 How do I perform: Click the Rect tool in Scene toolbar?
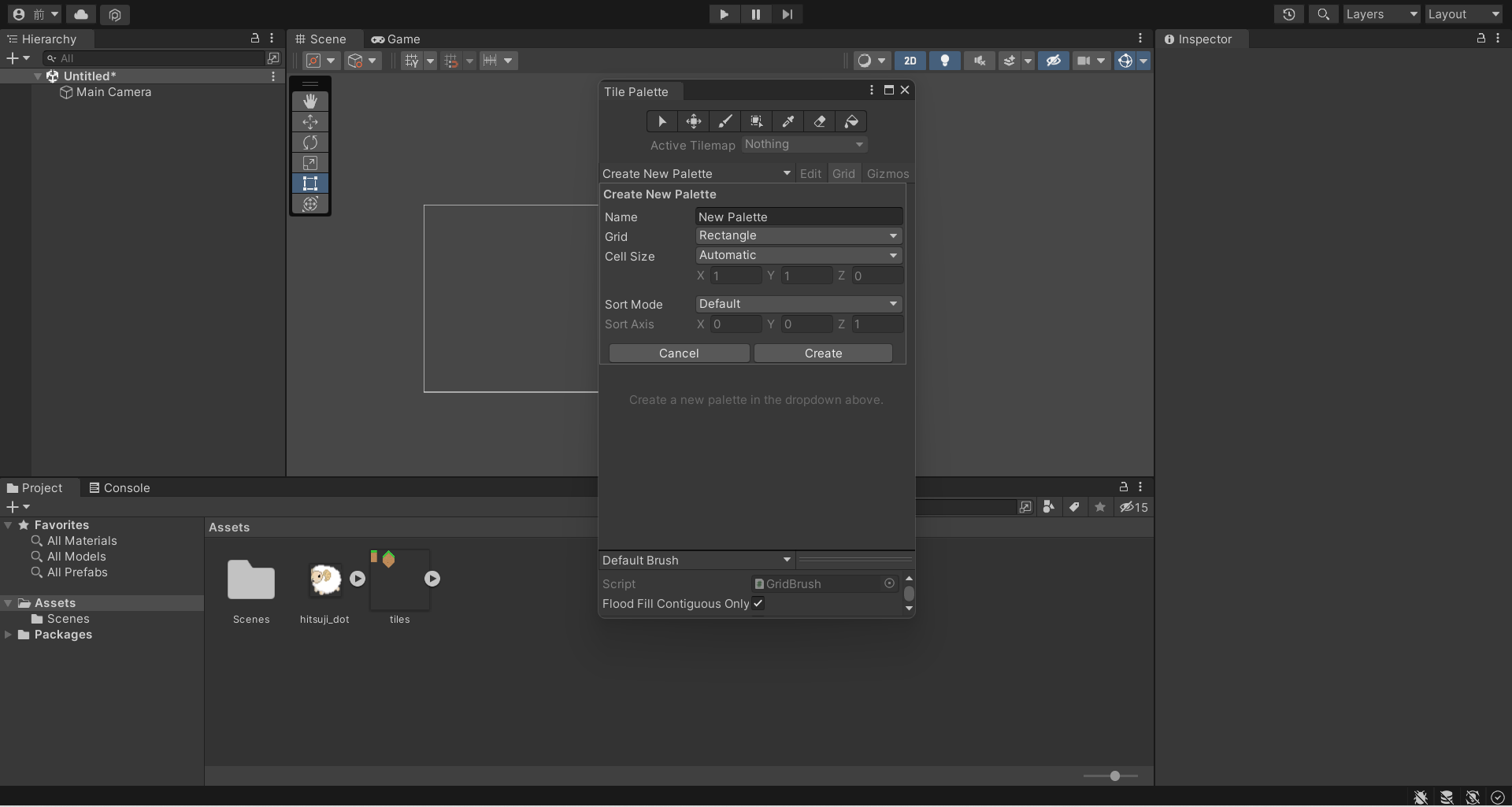pyautogui.click(x=310, y=183)
